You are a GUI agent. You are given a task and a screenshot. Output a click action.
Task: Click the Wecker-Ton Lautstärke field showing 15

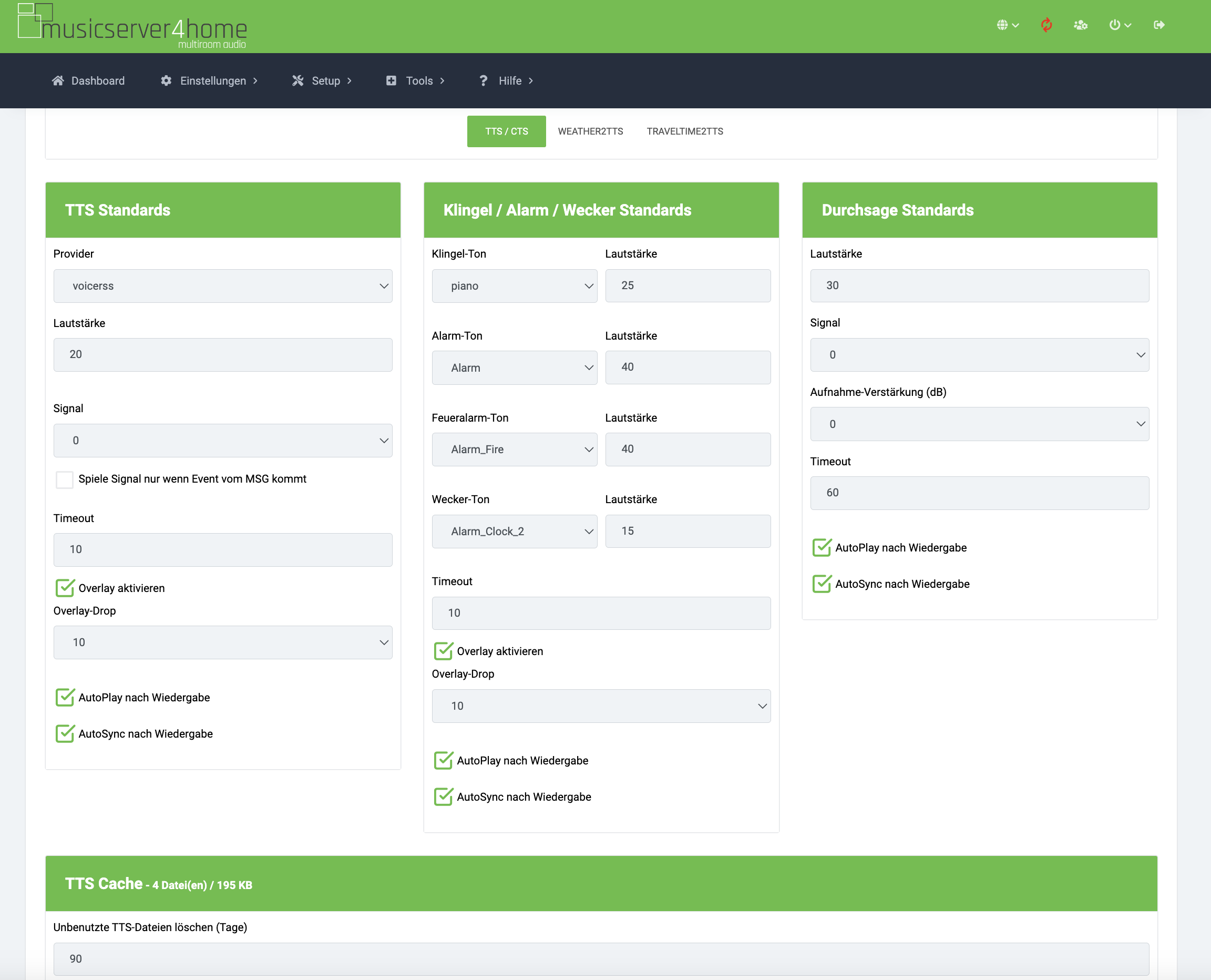(687, 531)
